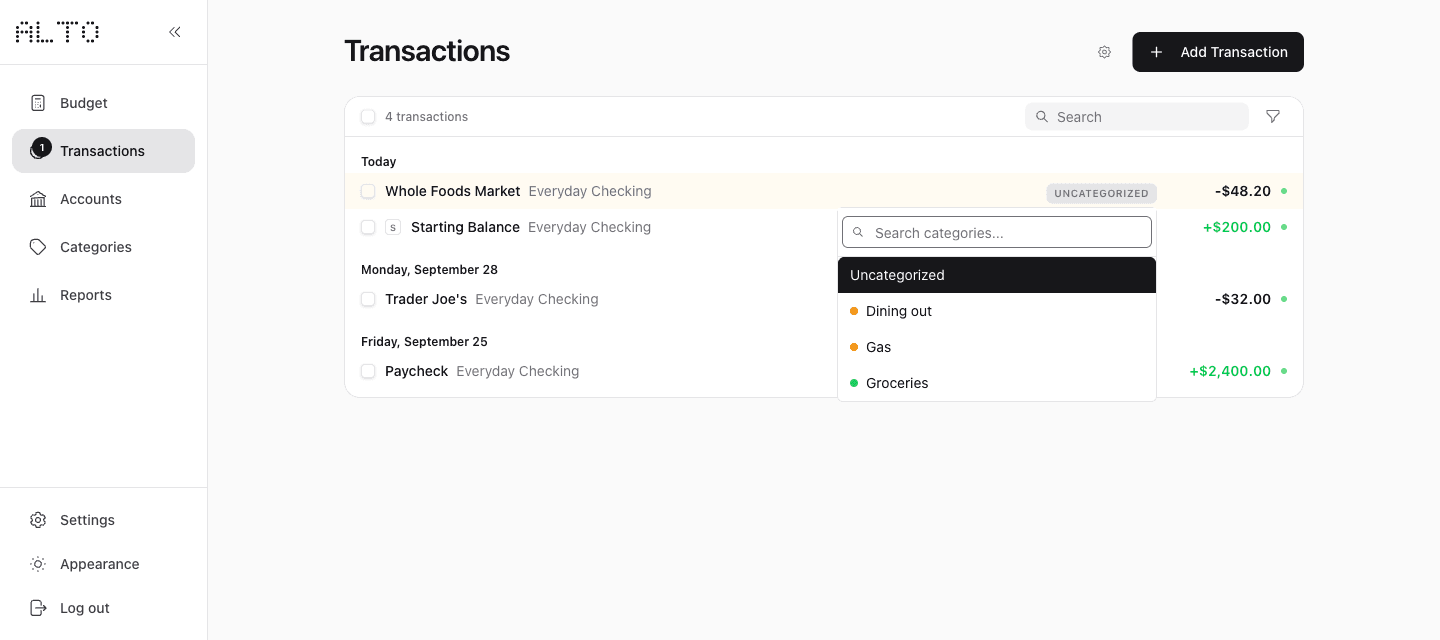Click the -$48.20 amount
This screenshot has height=640, width=1440.
[1243, 191]
